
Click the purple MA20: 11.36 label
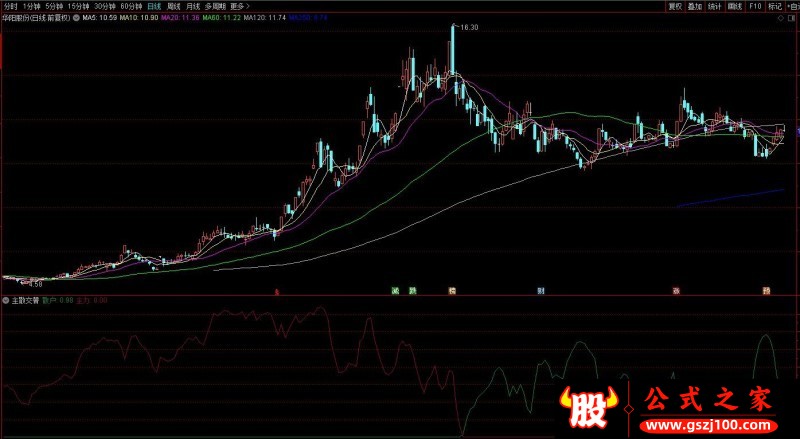click(180, 18)
